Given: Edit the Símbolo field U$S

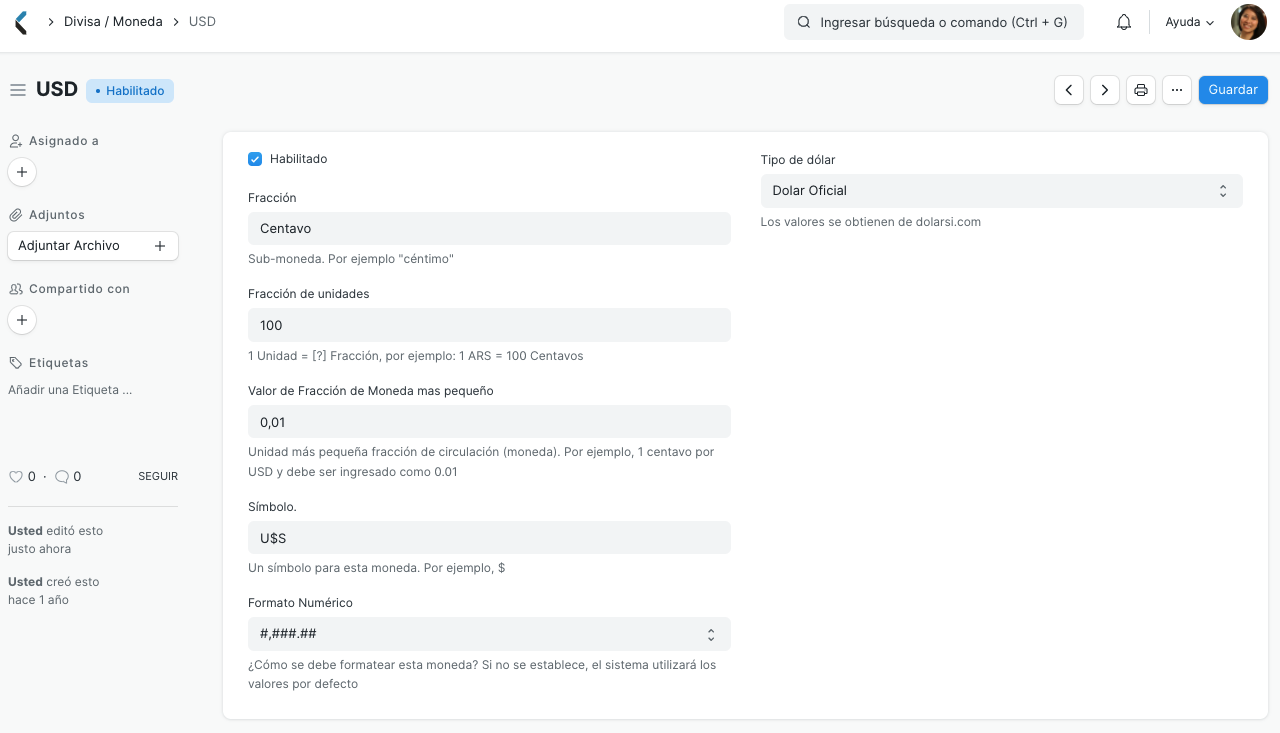Looking at the screenshot, I should [x=489, y=538].
